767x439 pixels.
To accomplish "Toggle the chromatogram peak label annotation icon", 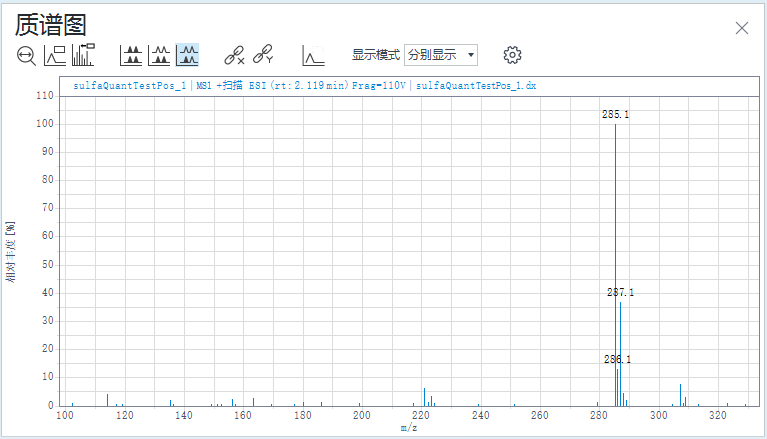I will pyautogui.click(x=55, y=55).
